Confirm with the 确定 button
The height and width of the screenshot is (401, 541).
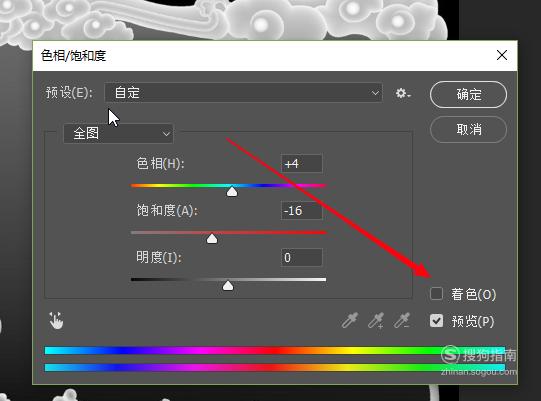coord(468,95)
